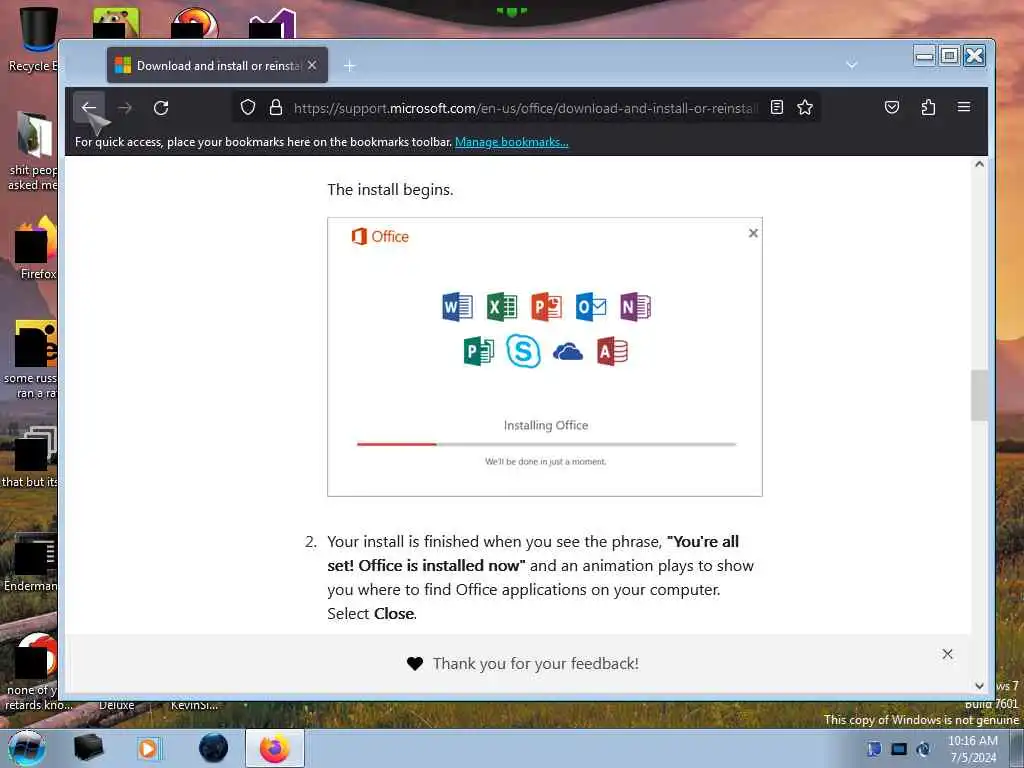The width and height of the screenshot is (1024, 768).
Task: Click the padlock site security icon
Action: point(276,107)
